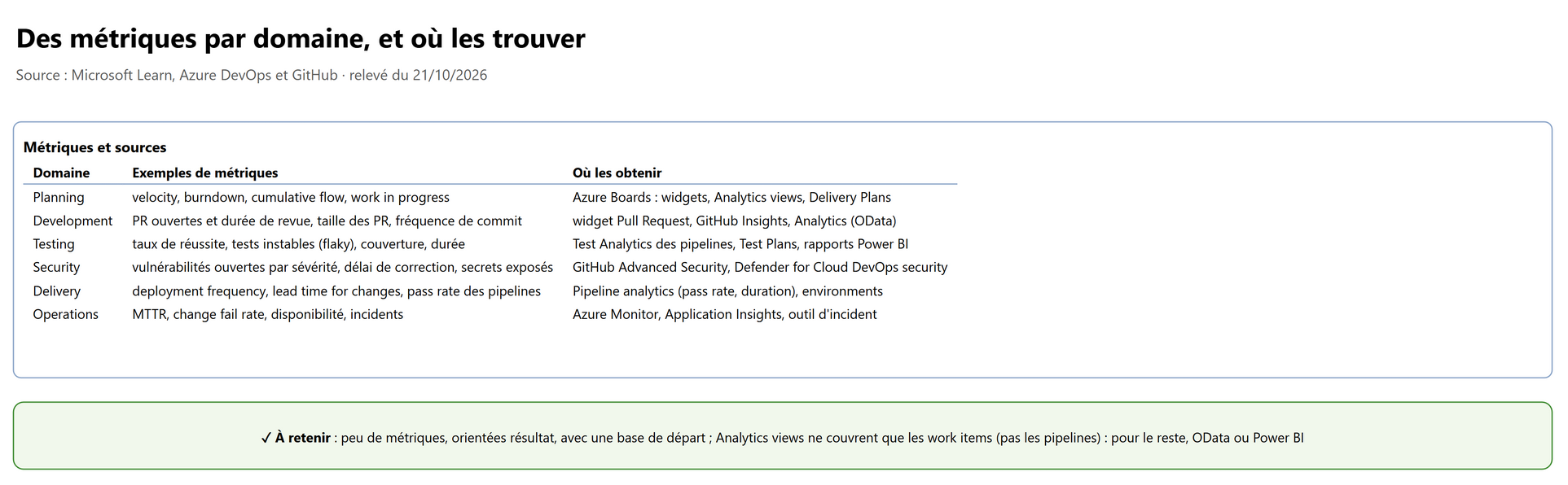The height and width of the screenshot is (485, 1568).
Task: Select the 'Planning' domain cell
Action: click(x=59, y=197)
